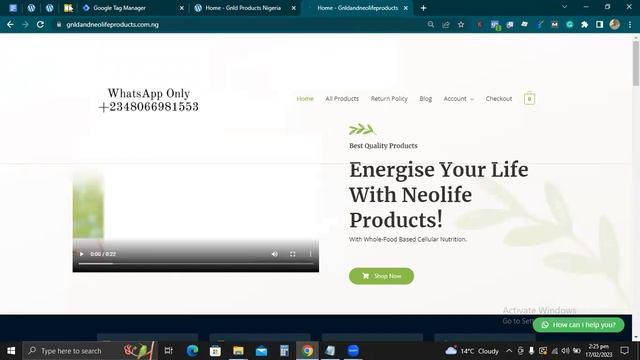Open a new browser tab
Viewport: 640px width, 360px height.
[x=423, y=8]
